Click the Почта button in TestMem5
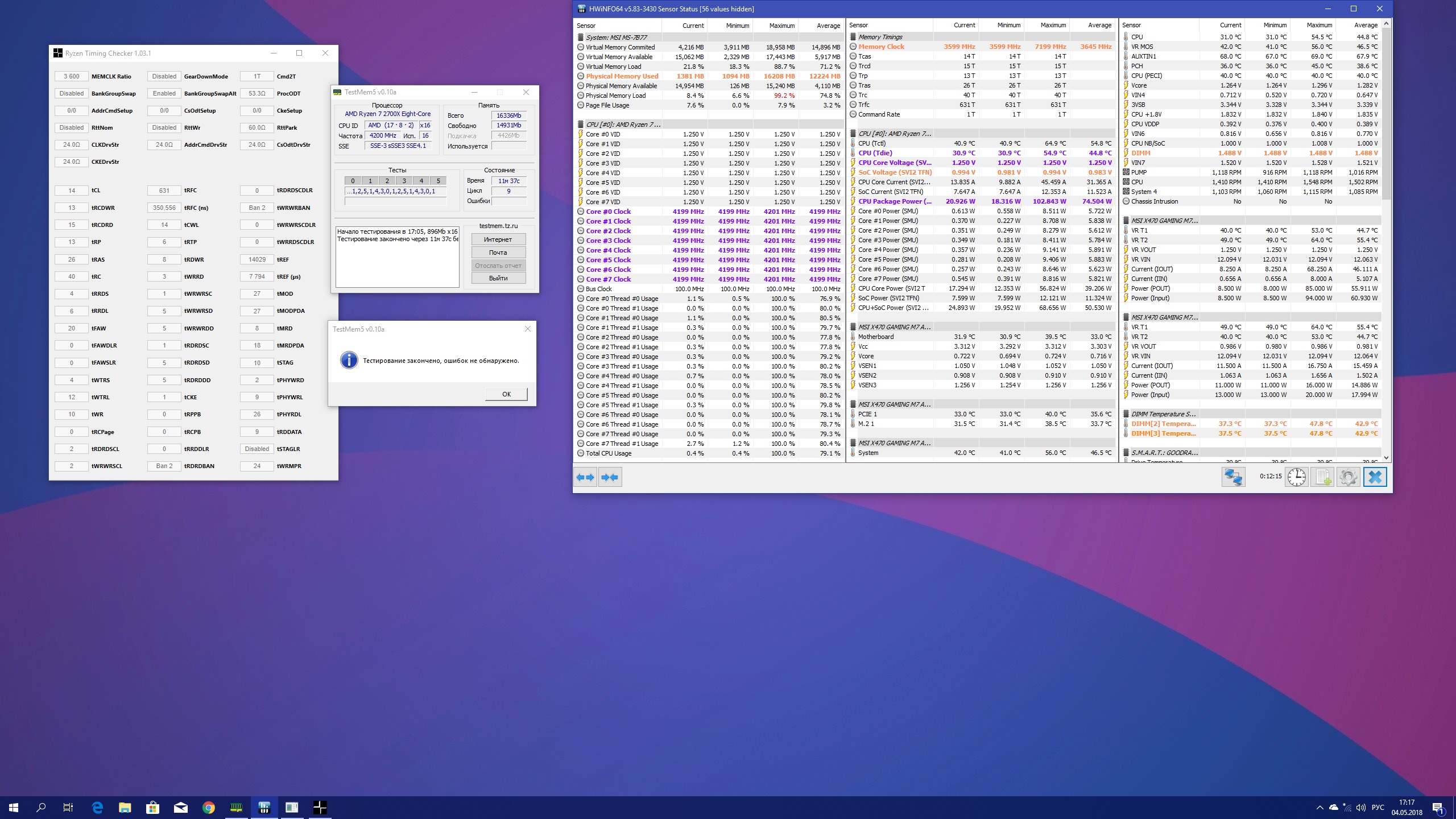This screenshot has height=819, width=1456. (498, 253)
